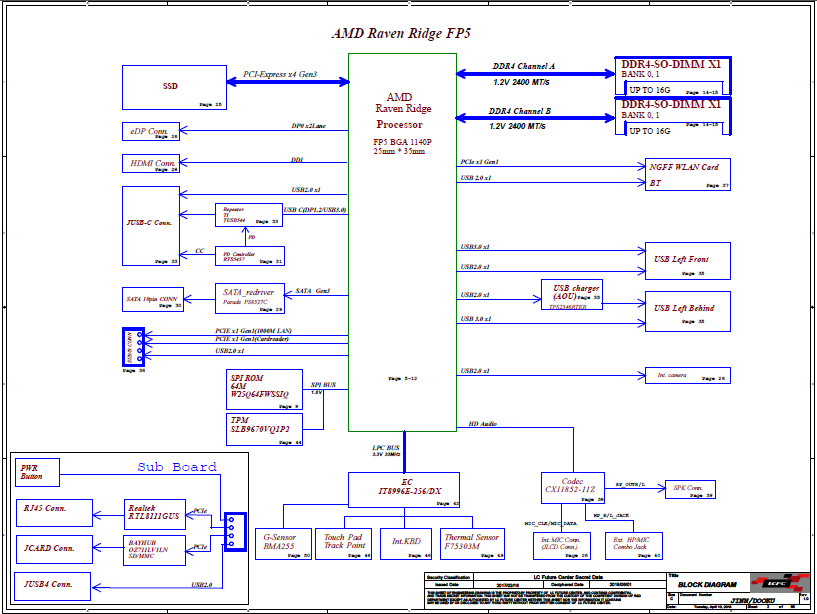
Task: Select the SPI ROM 64M W25Q64FWSSIQ block
Action: click(x=264, y=389)
